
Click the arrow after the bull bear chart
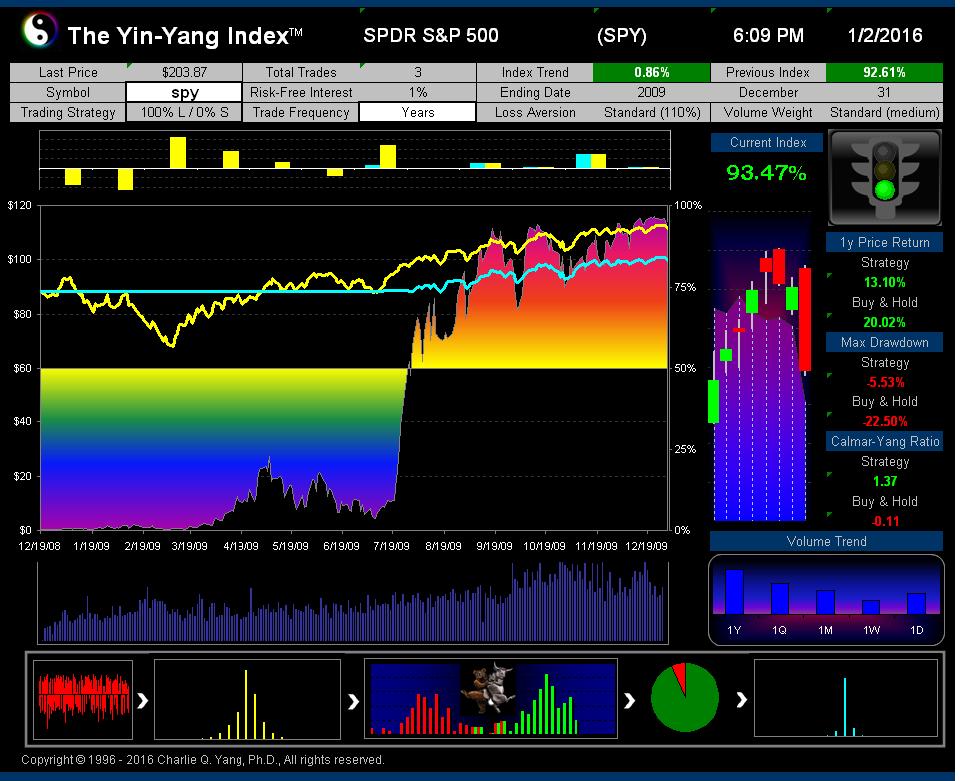(x=629, y=700)
